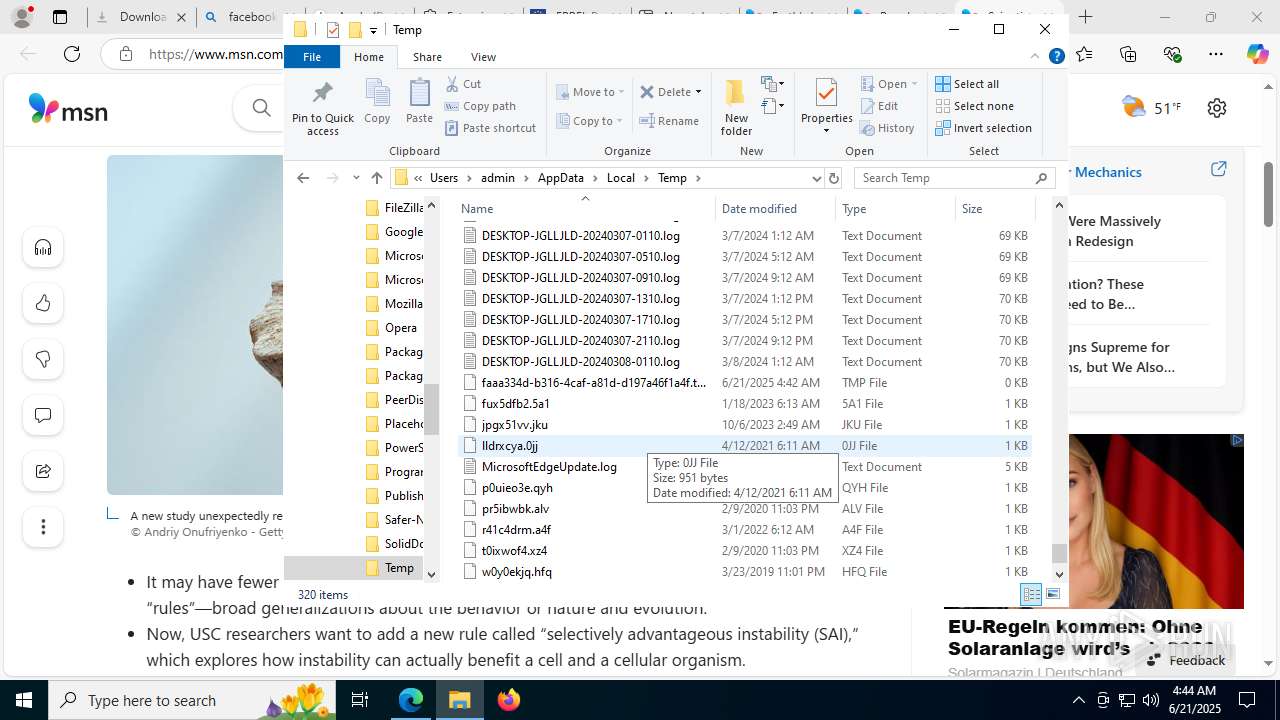The image size is (1280, 720).
Task: Go back in File Explorer
Action: tap(303, 178)
